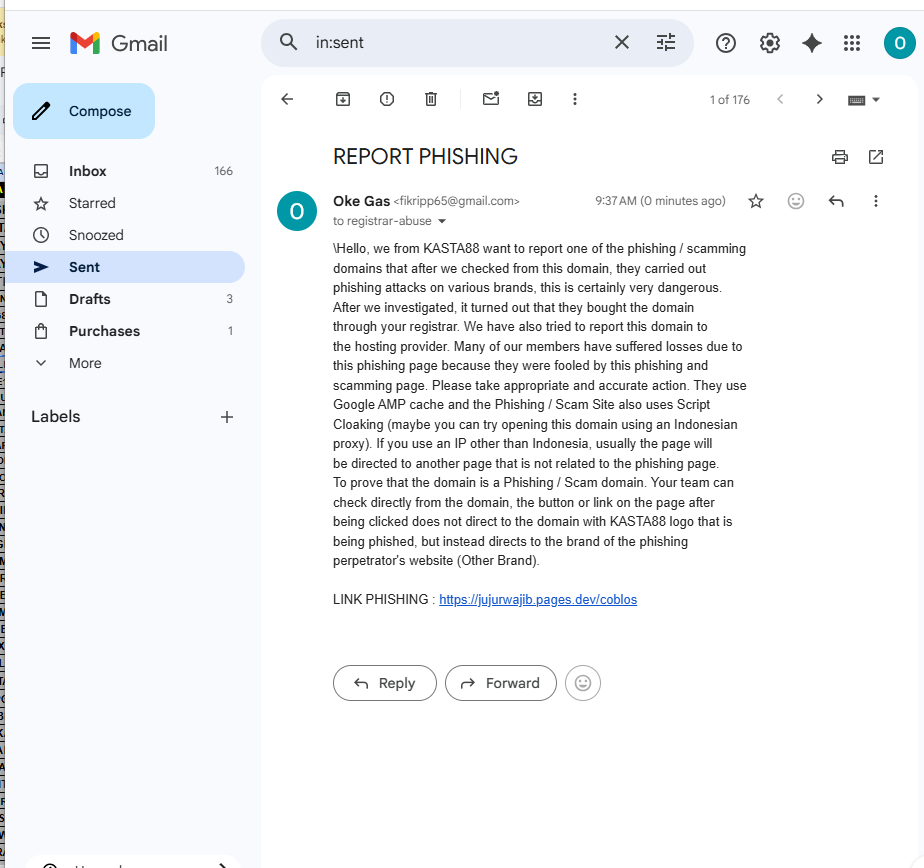Open the message More options dots

876,202
